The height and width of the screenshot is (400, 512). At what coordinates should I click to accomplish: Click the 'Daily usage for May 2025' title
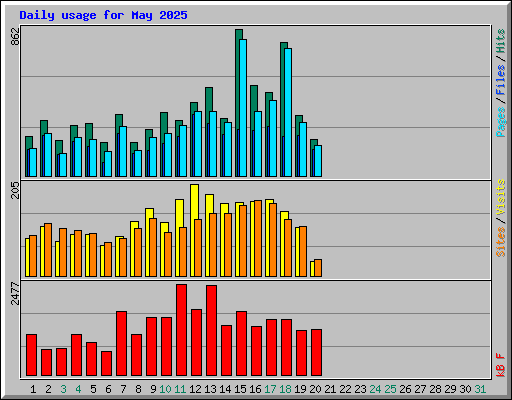click(x=103, y=15)
